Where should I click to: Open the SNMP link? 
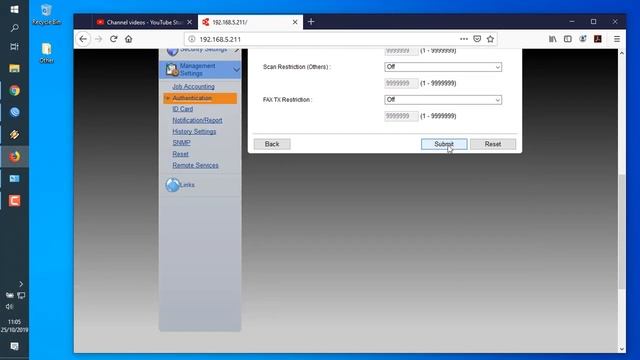181,143
